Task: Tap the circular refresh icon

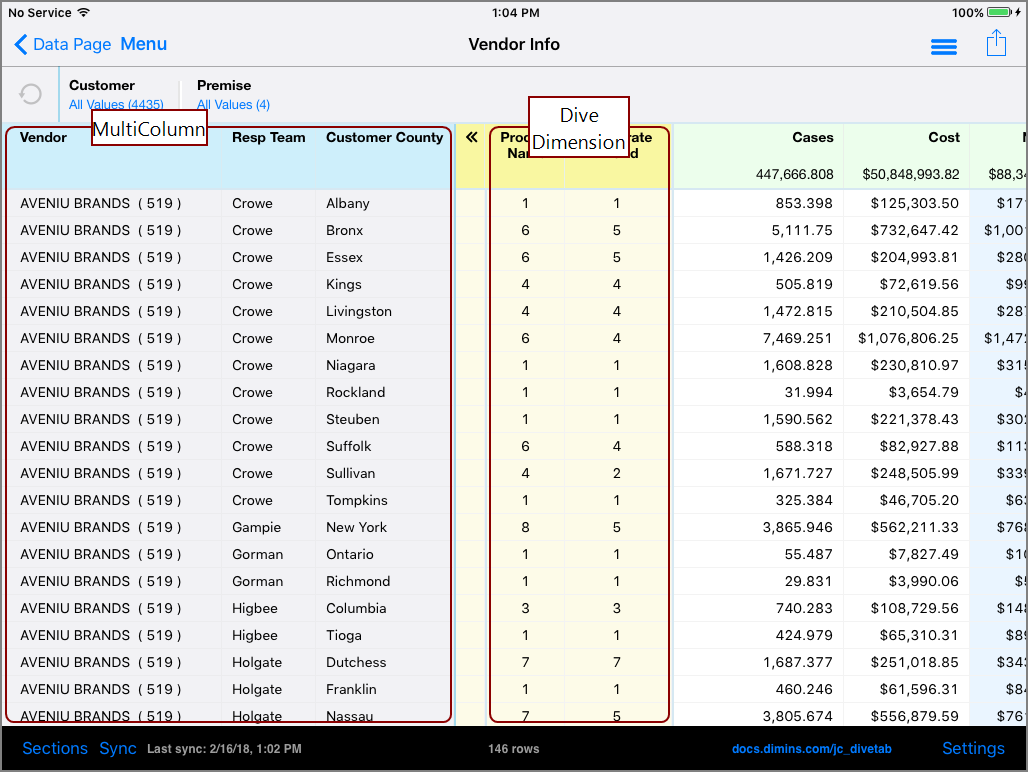Action: pos(30,94)
